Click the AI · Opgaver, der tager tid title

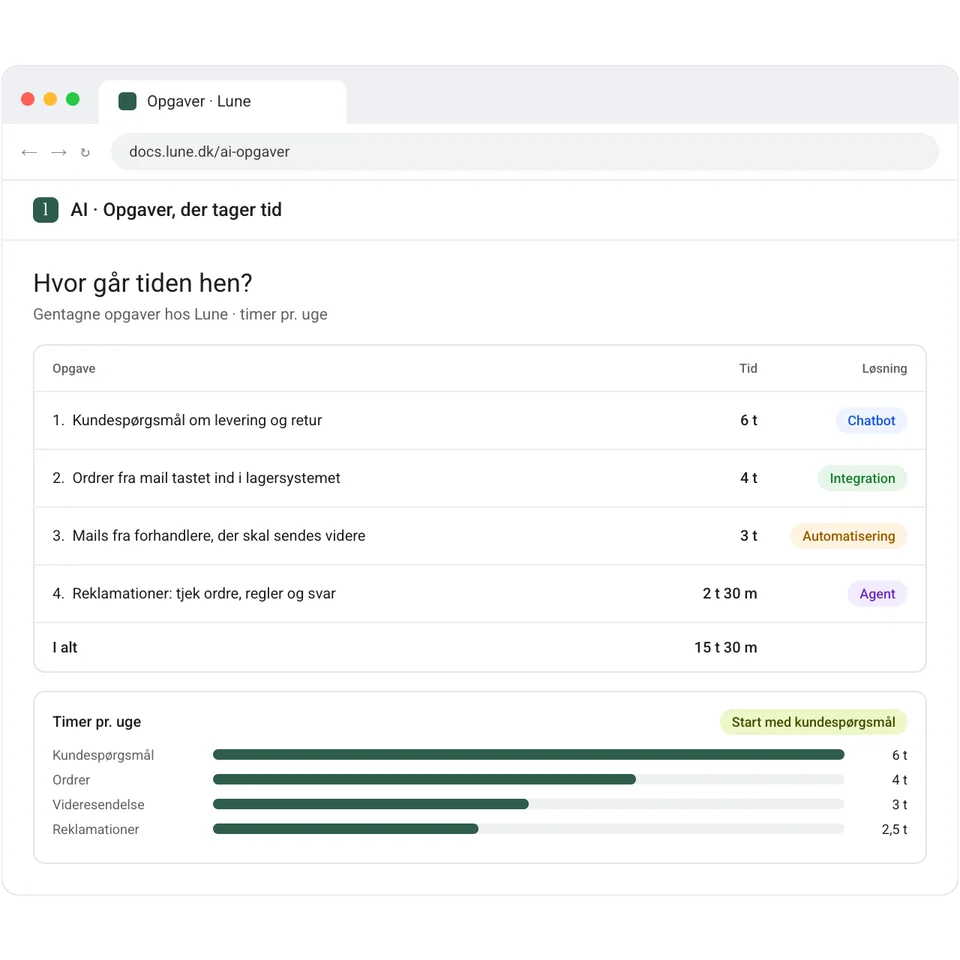(176, 210)
